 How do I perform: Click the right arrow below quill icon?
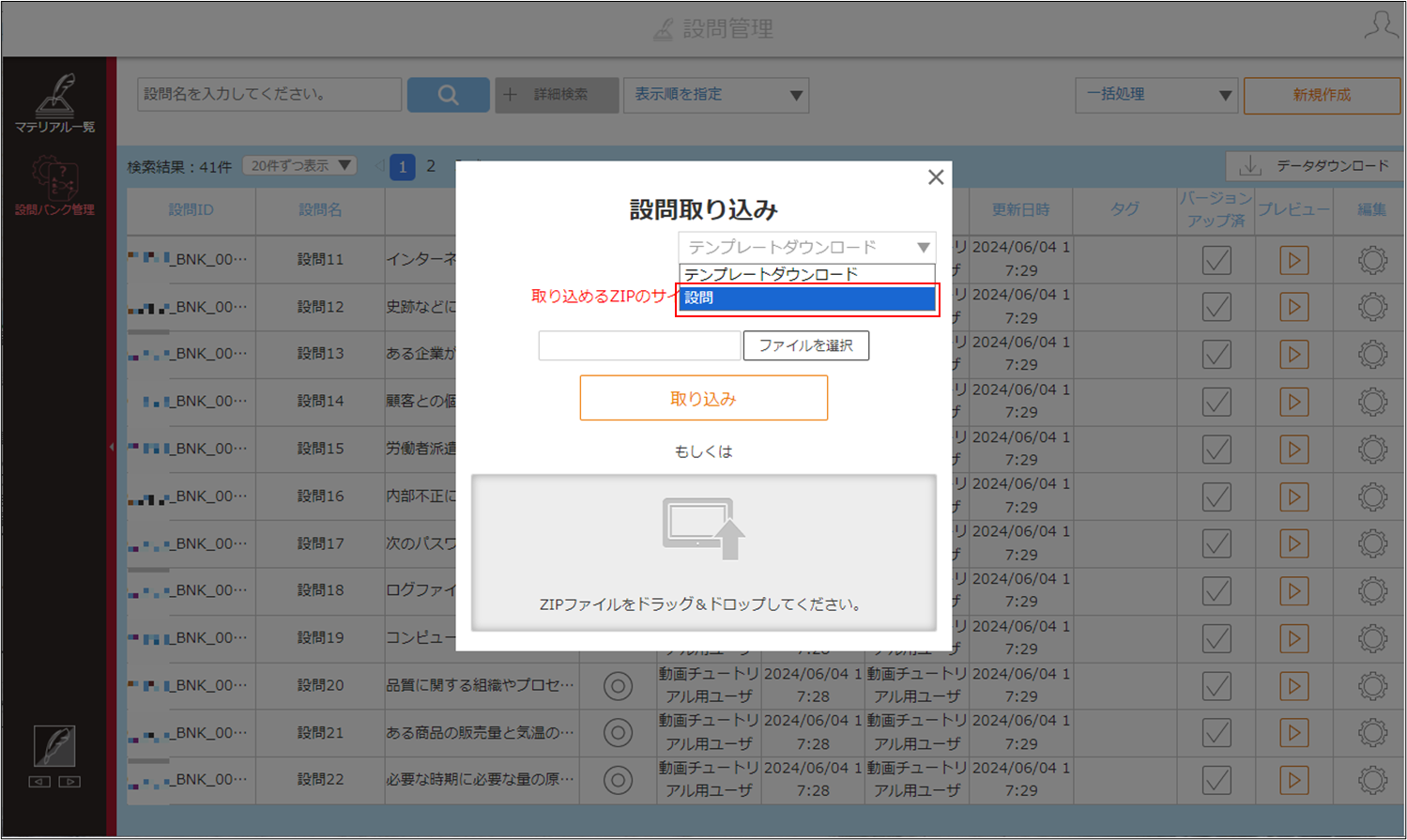(69, 782)
